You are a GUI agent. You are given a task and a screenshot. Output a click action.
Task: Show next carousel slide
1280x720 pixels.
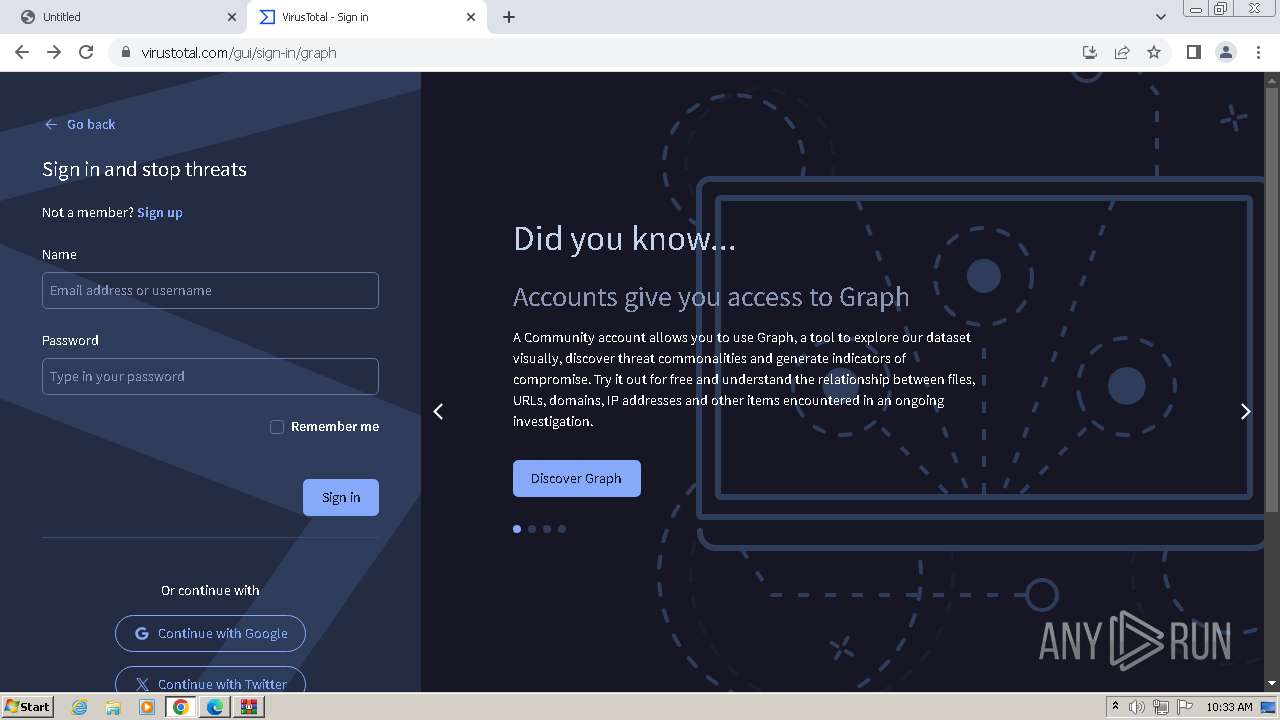pyautogui.click(x=1245, y=411)
